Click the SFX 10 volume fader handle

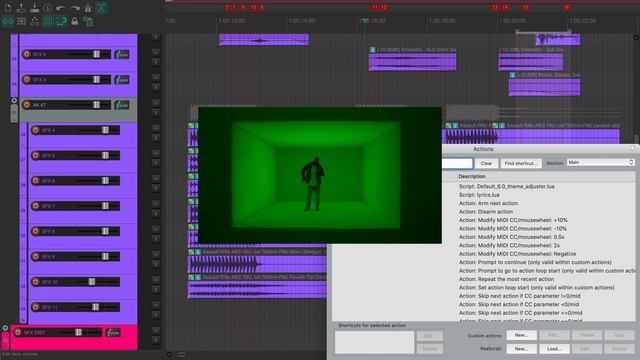click(92, 282)
